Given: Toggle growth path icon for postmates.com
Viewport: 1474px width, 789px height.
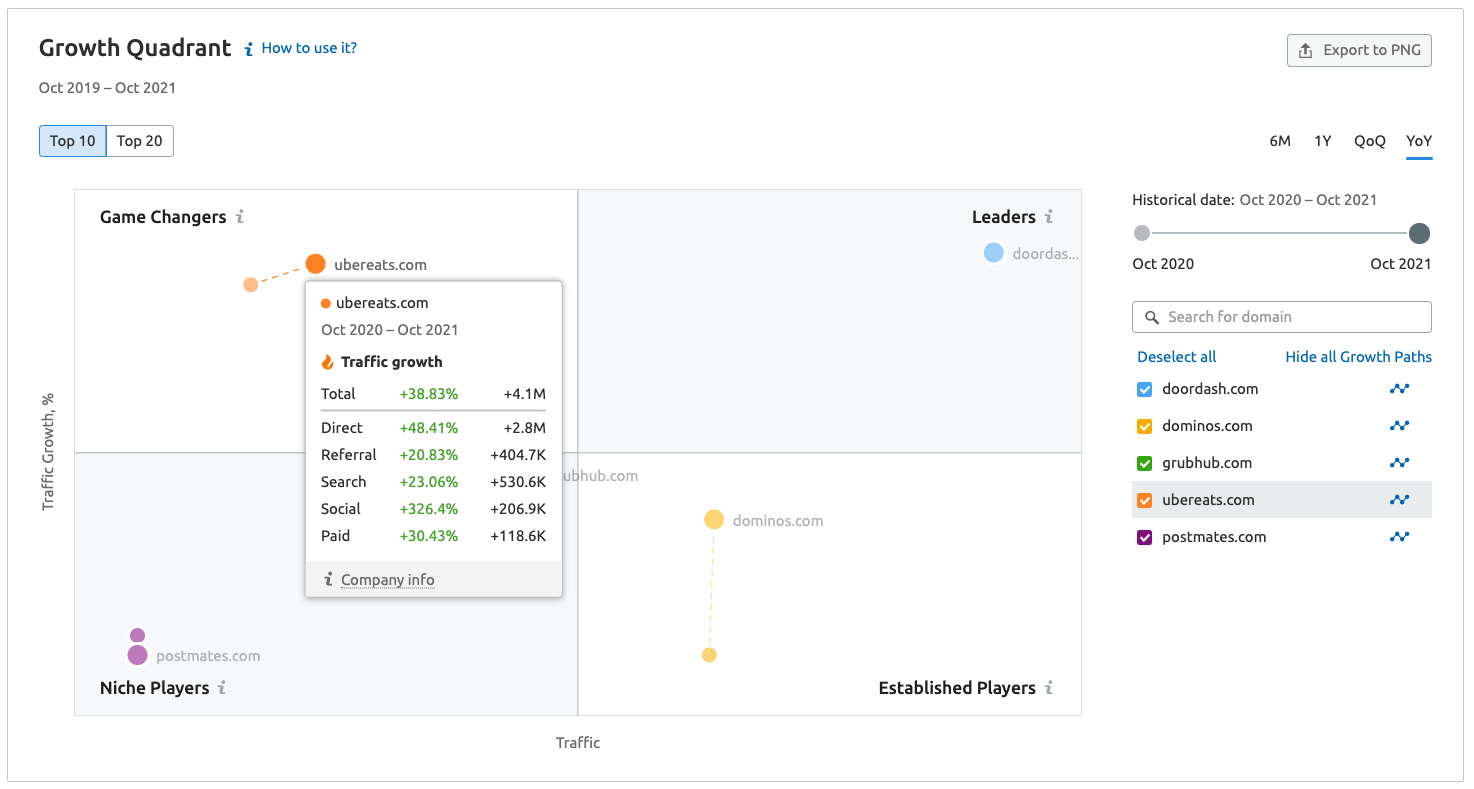Looking at the screenshot, I should tap(1399, 537).
